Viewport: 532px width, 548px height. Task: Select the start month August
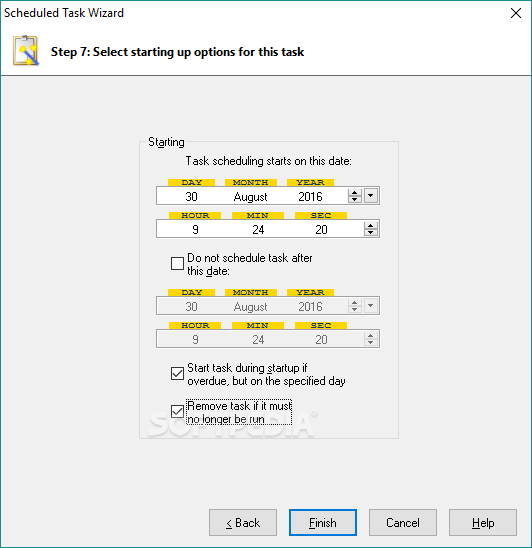[250, 197]
